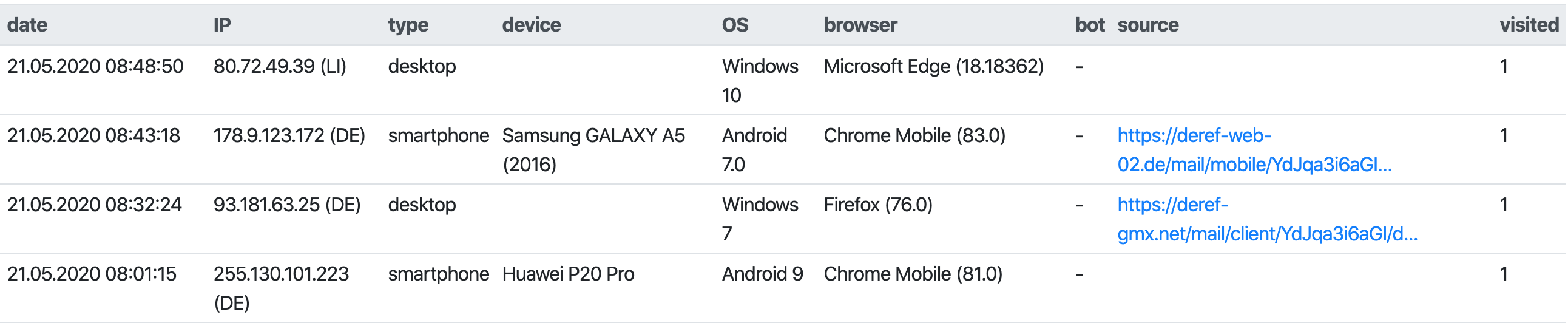The image size is (1568, 323).
Task: Click the deref-web-02.de mail mobile link
Action: pos(1254,150)
